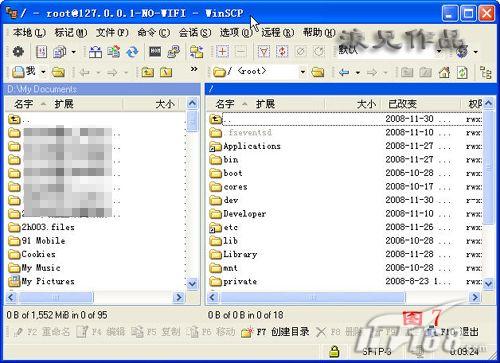The height and width of the screenshot is (363, 500).
Task: Click the right arrow of the local horizontal scrollbar
Action: (x=179, y=297)
